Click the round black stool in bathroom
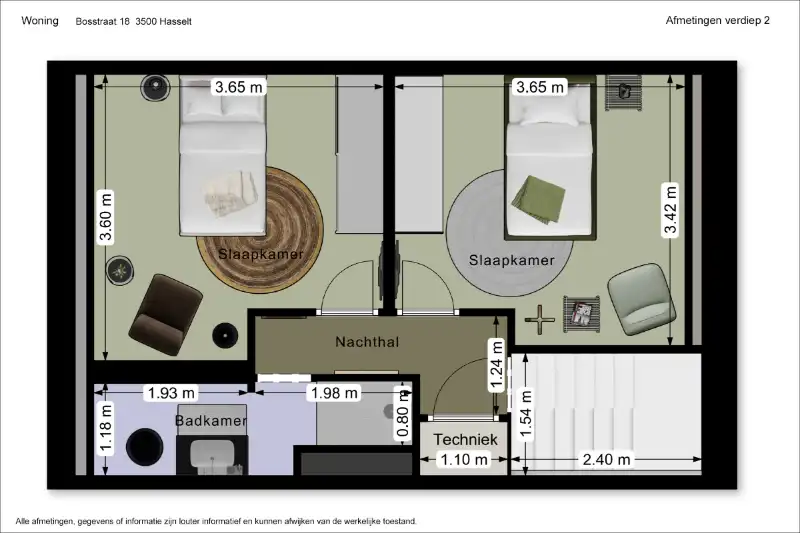This screenshot has height=533, width=800. (x=145, y=447)
